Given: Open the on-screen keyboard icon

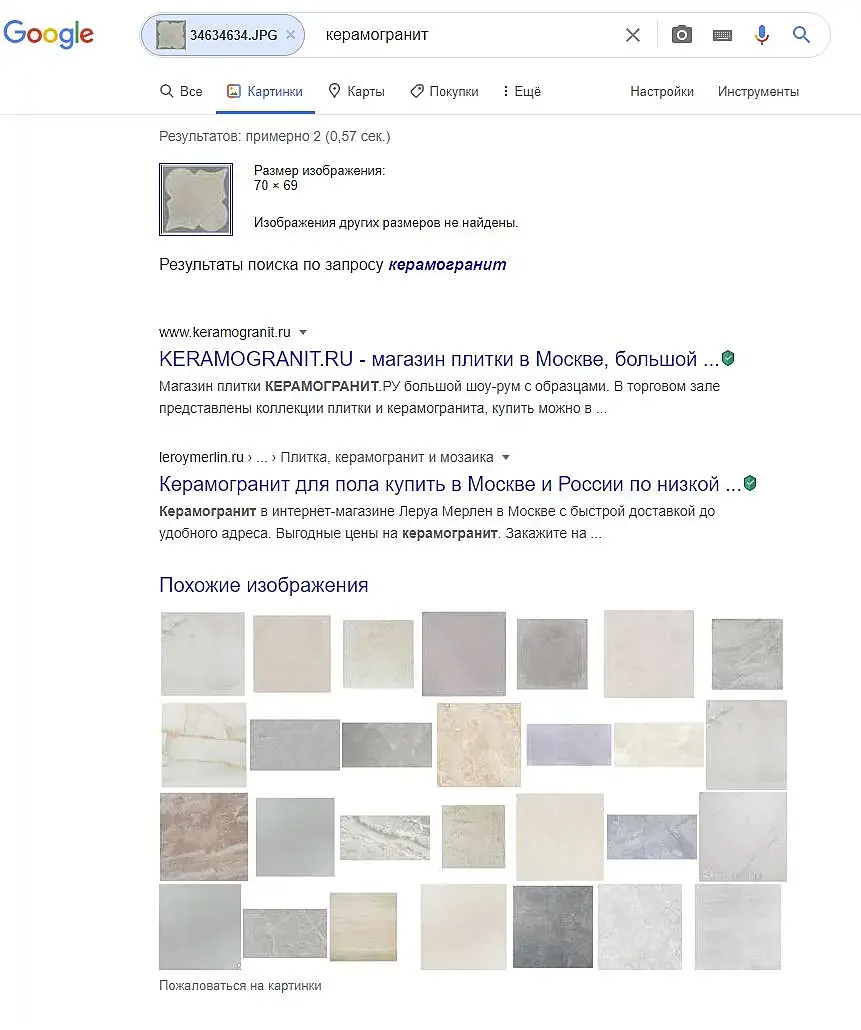Looking at the screenshot, I should point(722,35).
